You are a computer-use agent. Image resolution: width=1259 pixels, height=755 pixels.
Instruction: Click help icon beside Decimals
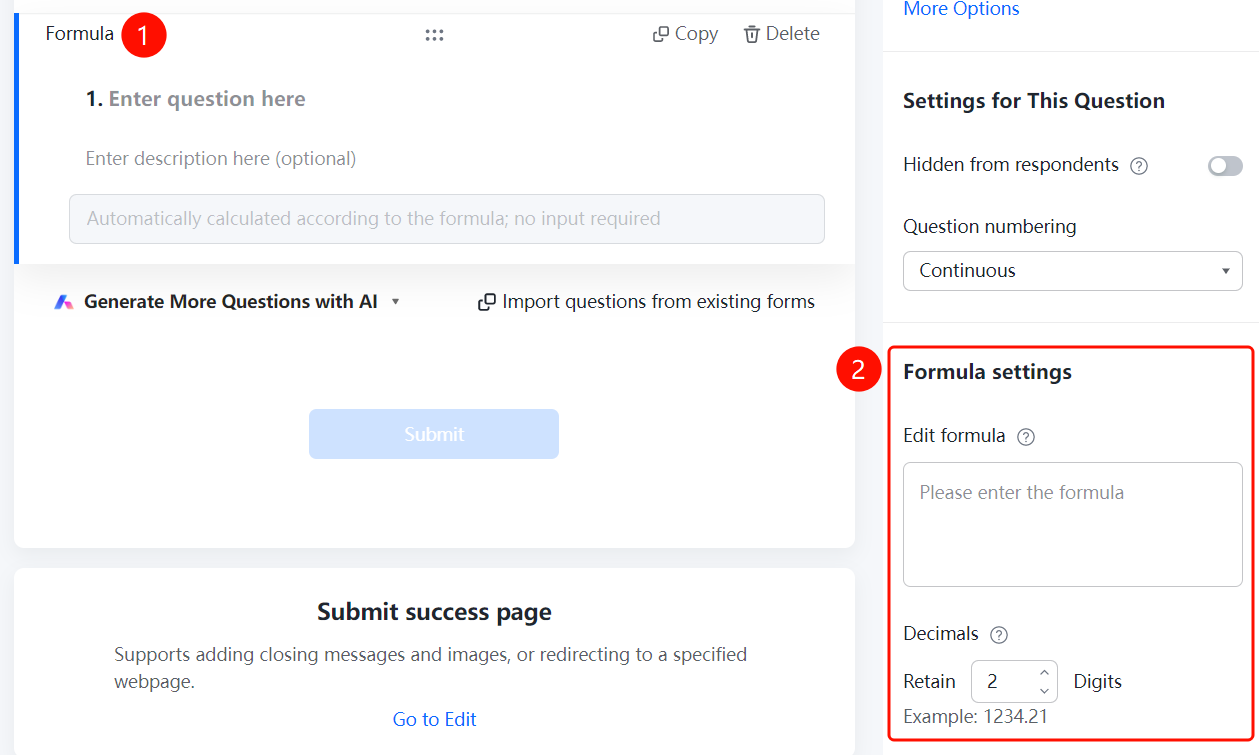point(998,635)
